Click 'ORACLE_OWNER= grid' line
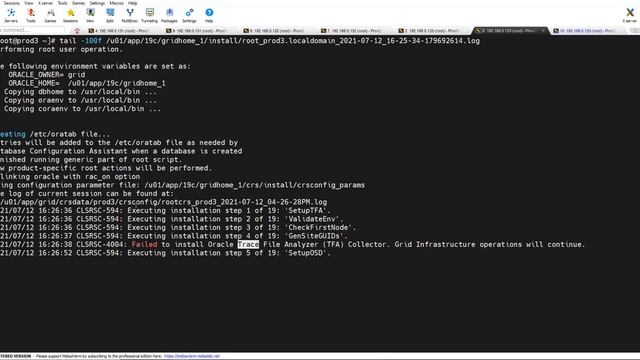This screenshot has height=360, width=640. [x=47, y=75]
